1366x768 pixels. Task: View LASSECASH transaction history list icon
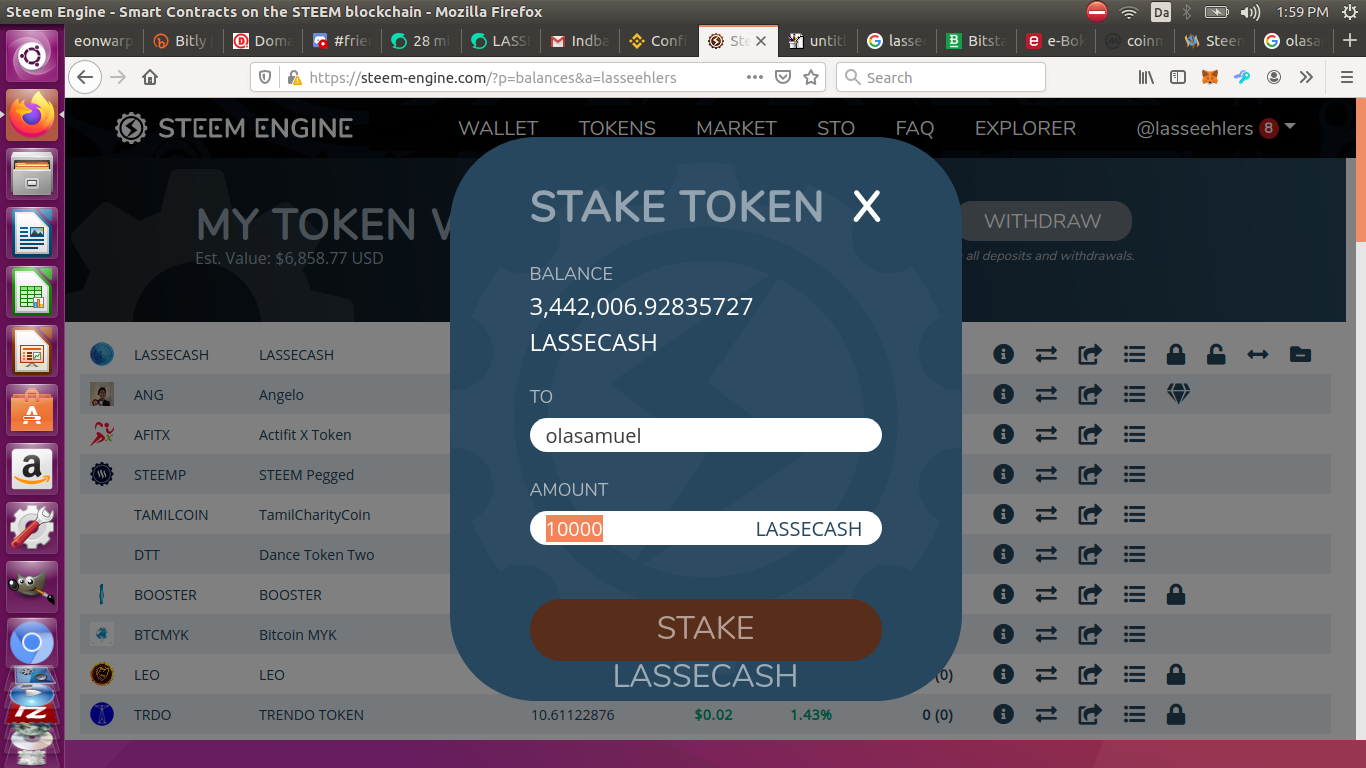point(1134,354)
